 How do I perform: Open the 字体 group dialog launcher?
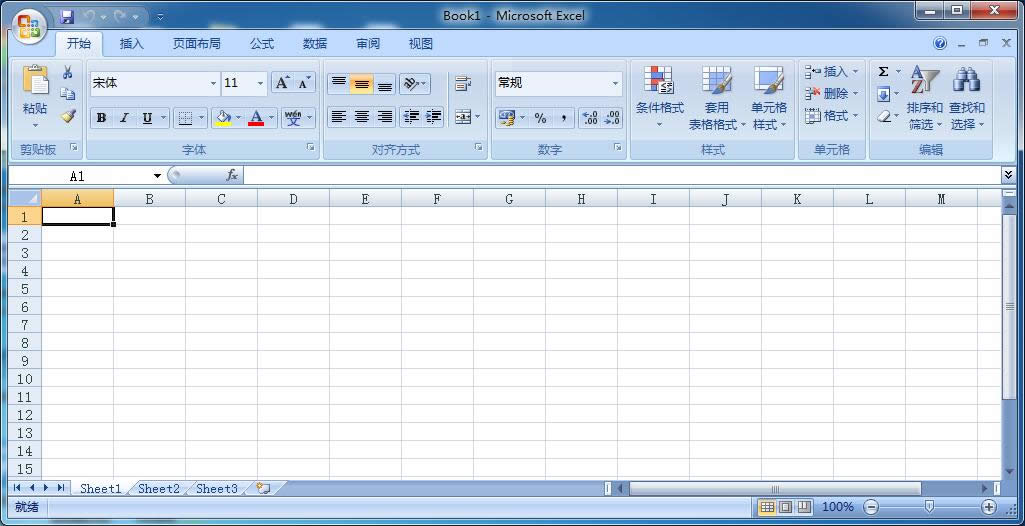click(x=311, y=148)
